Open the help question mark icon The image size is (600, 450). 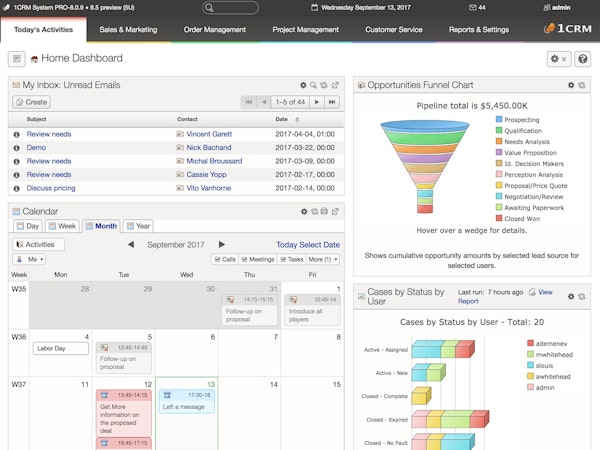click(582, 59)
